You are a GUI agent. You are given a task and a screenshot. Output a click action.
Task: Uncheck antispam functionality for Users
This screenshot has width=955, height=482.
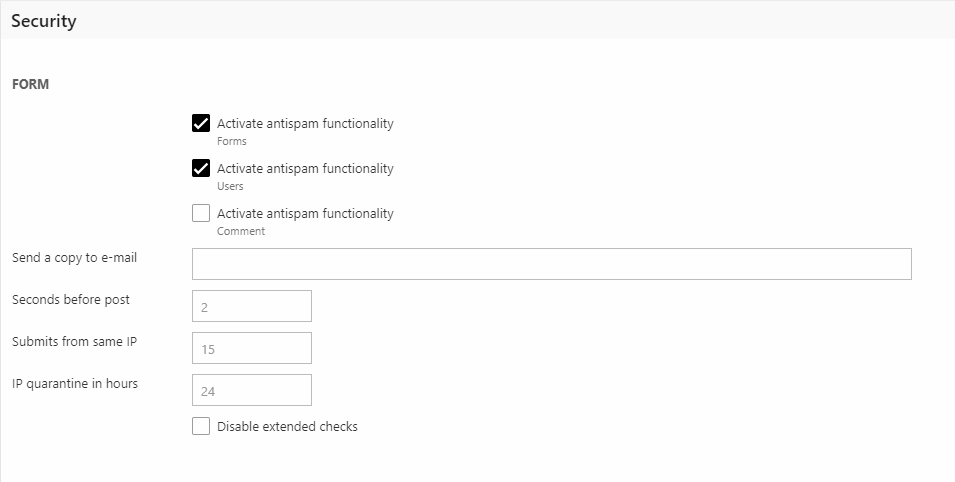click(x=201, y=169)
